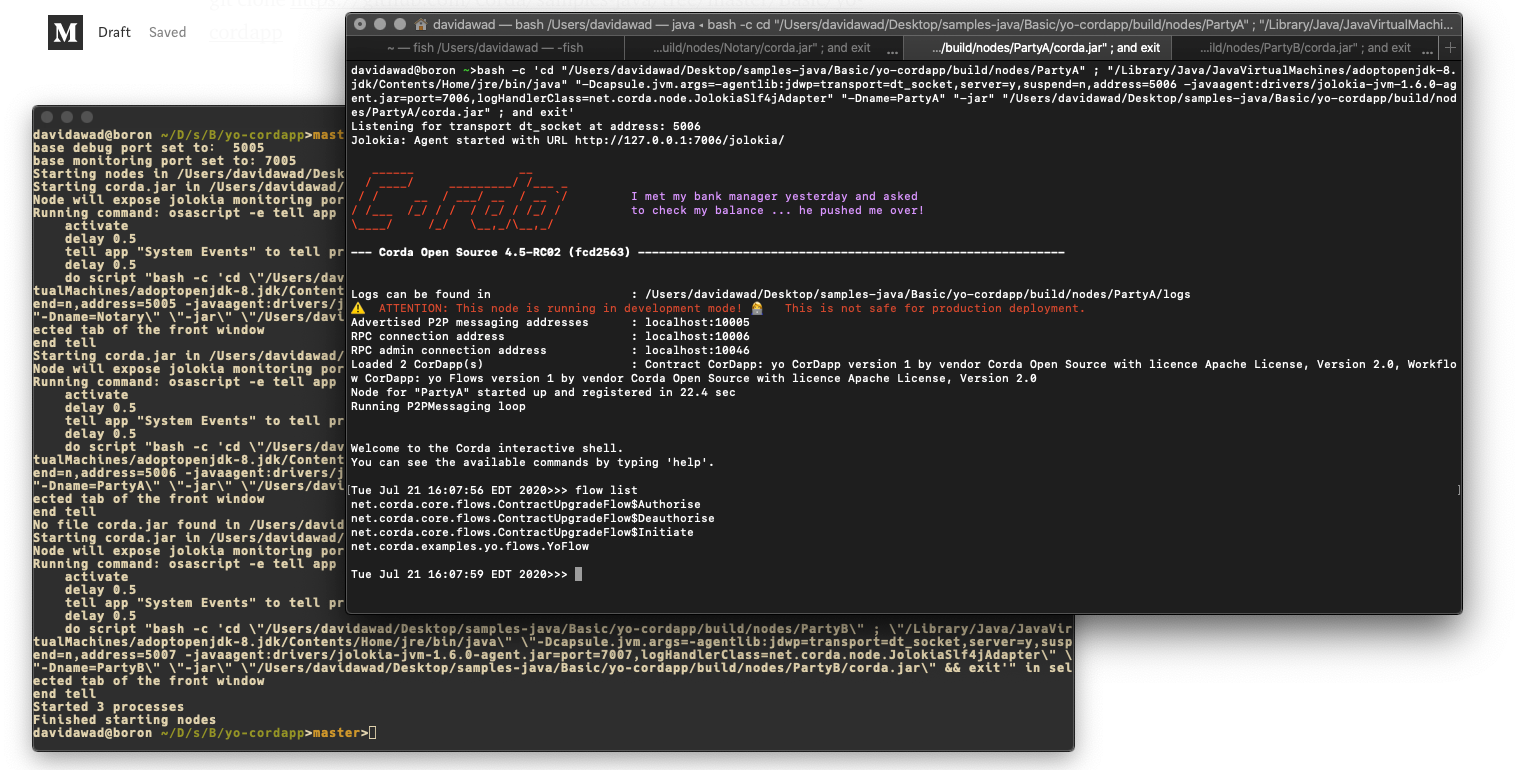
Task: Click the 'localhost:10005' address value
Action: [x=697, y=322]
